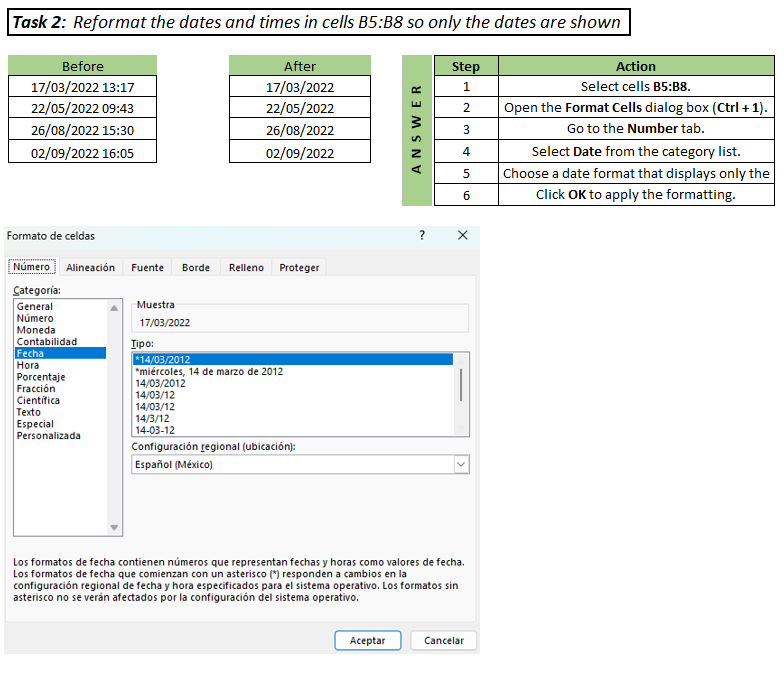Image resolution: width=784 pixels, height=673 pixels.
Task: Switch to the Número tab
Action: coord(32,267)
